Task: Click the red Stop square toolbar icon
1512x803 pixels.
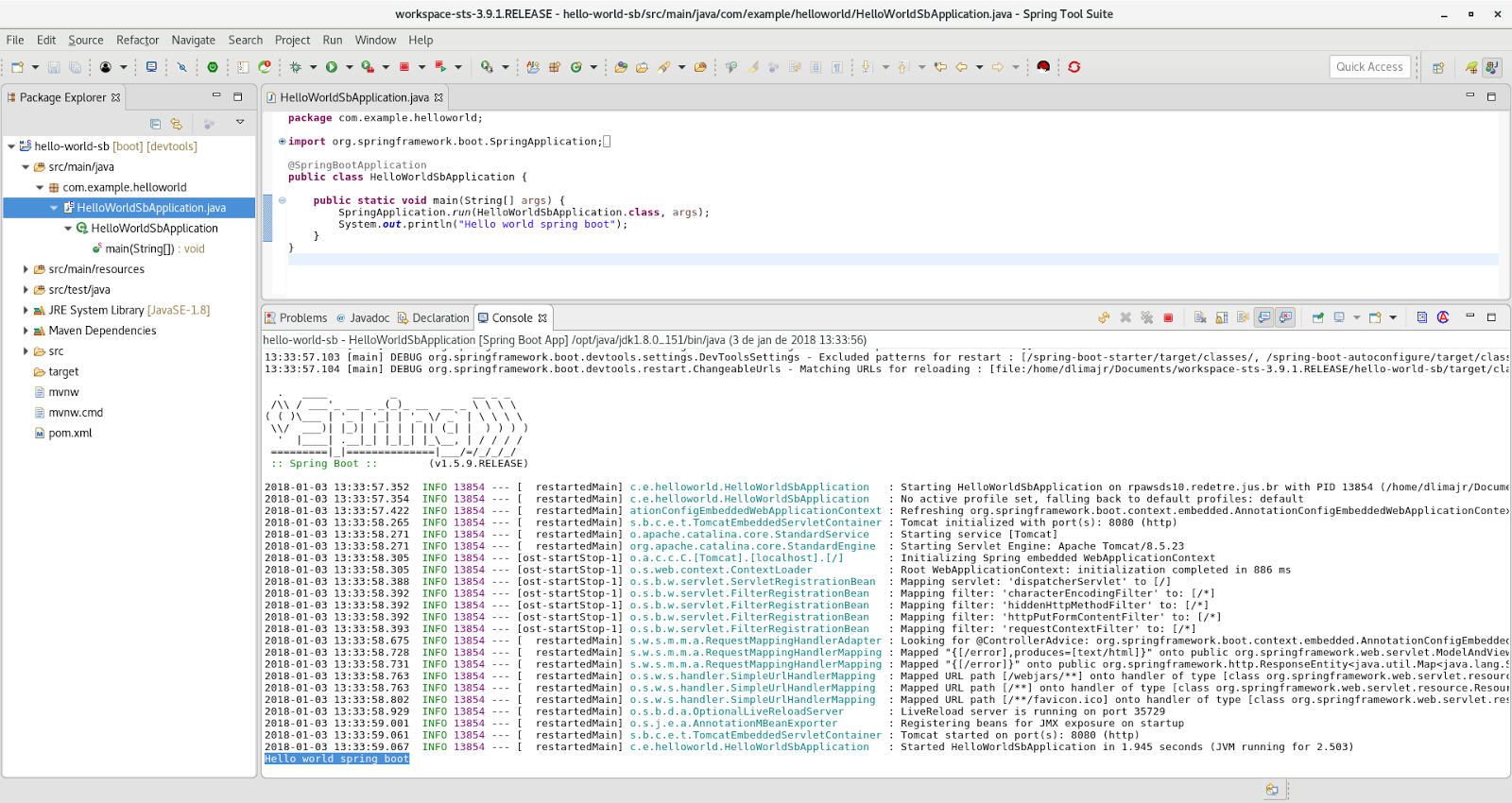Action: 404,67
